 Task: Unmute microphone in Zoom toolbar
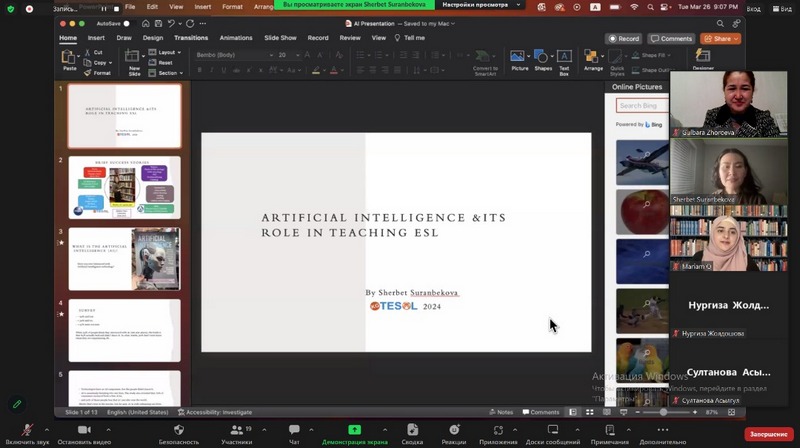[x=27, y=431]
